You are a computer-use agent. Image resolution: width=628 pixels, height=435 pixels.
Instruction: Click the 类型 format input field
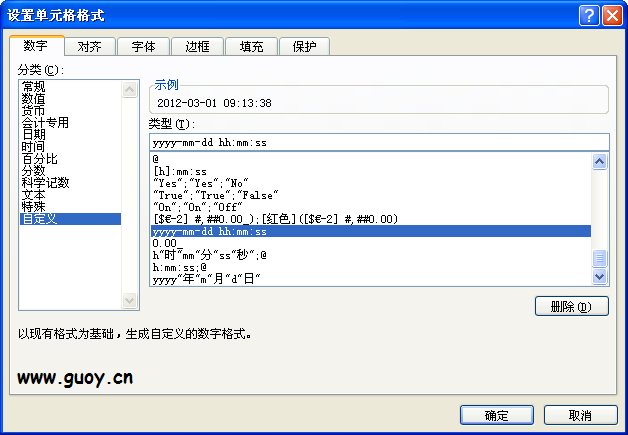[379, 143]
